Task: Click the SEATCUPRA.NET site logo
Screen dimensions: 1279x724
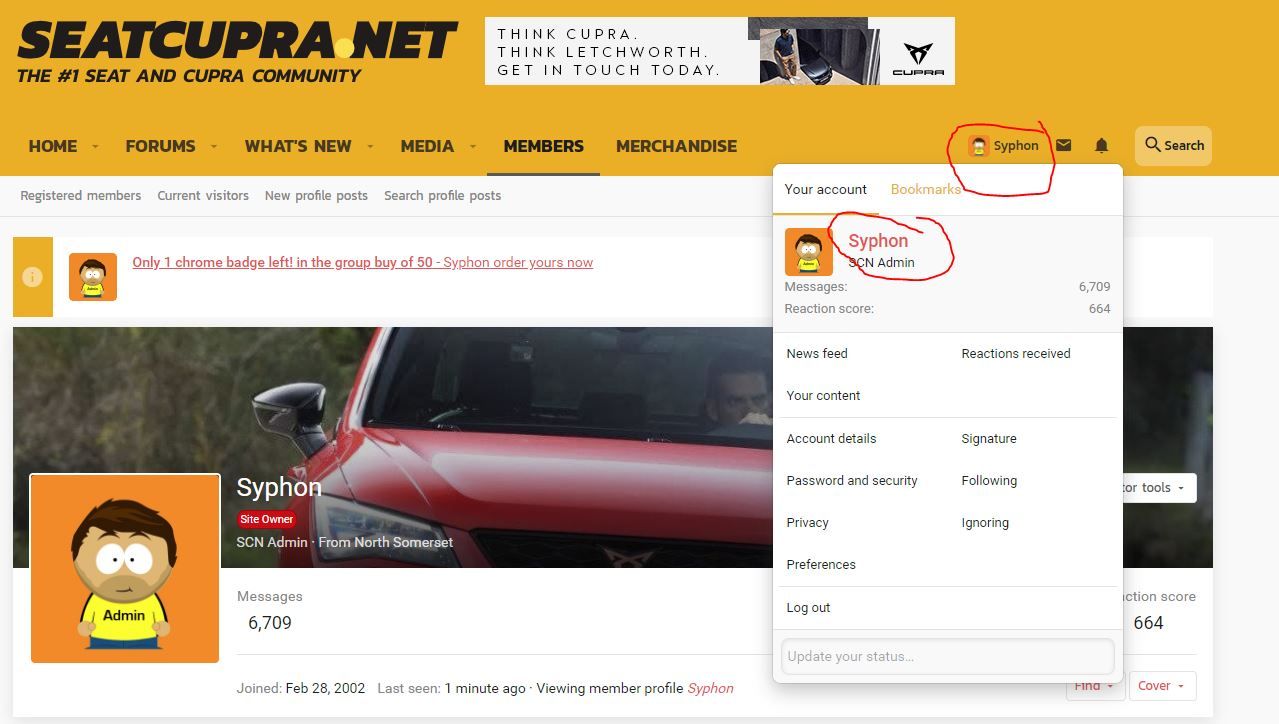Action: [x=238, y=41]
